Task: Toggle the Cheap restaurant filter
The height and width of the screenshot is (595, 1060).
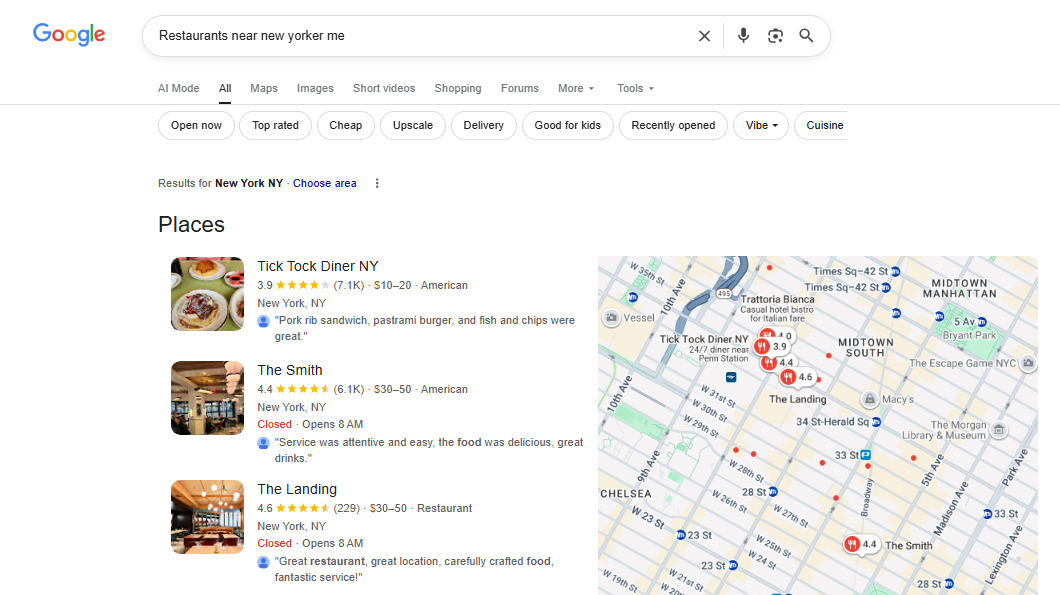Action: click(x=345, y=125)
